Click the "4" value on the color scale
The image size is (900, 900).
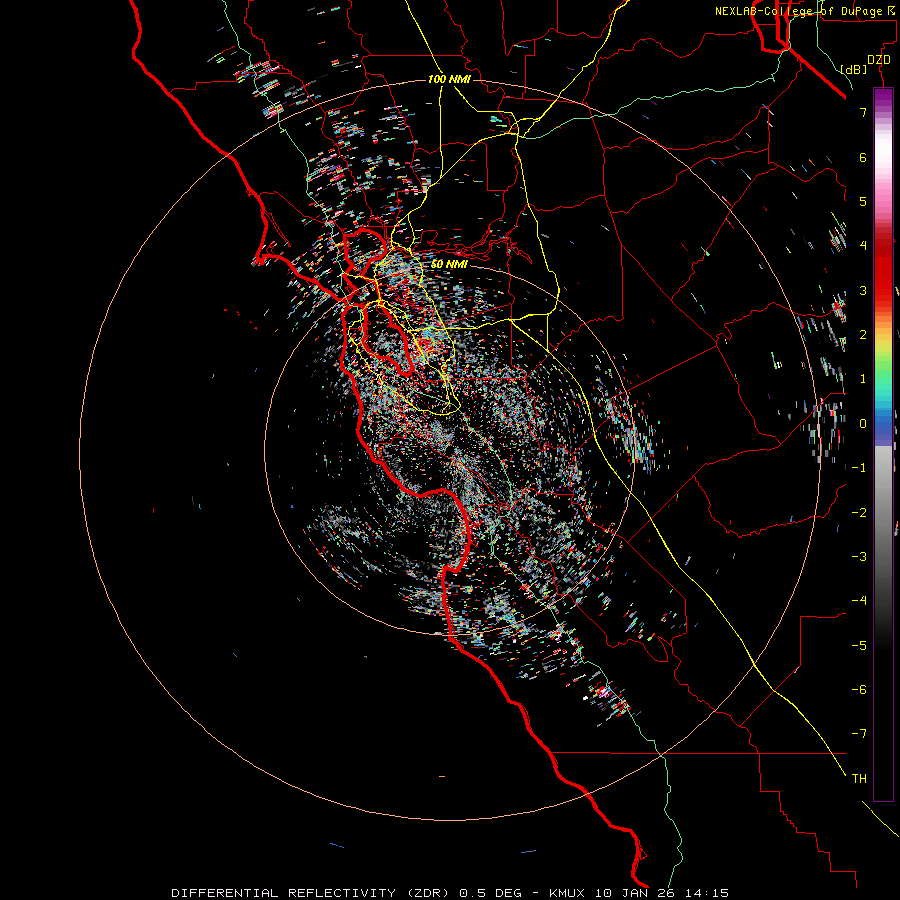pos(863,246)
